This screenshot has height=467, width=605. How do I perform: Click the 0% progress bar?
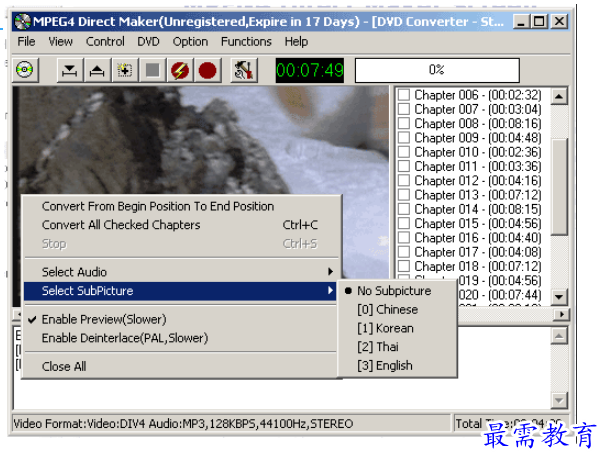(x=437, y=70)
